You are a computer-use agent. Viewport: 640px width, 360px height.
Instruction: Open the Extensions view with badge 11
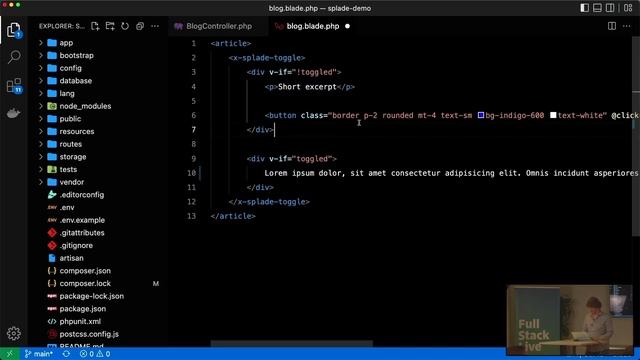tap(14, 86)
